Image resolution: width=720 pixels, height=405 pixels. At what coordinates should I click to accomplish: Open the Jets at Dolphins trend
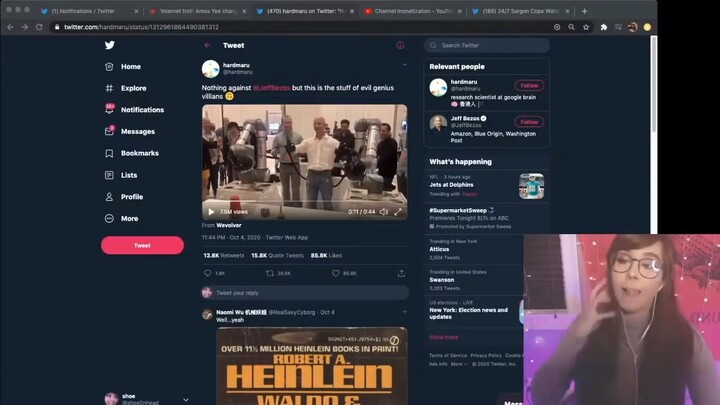coord(451,185)
